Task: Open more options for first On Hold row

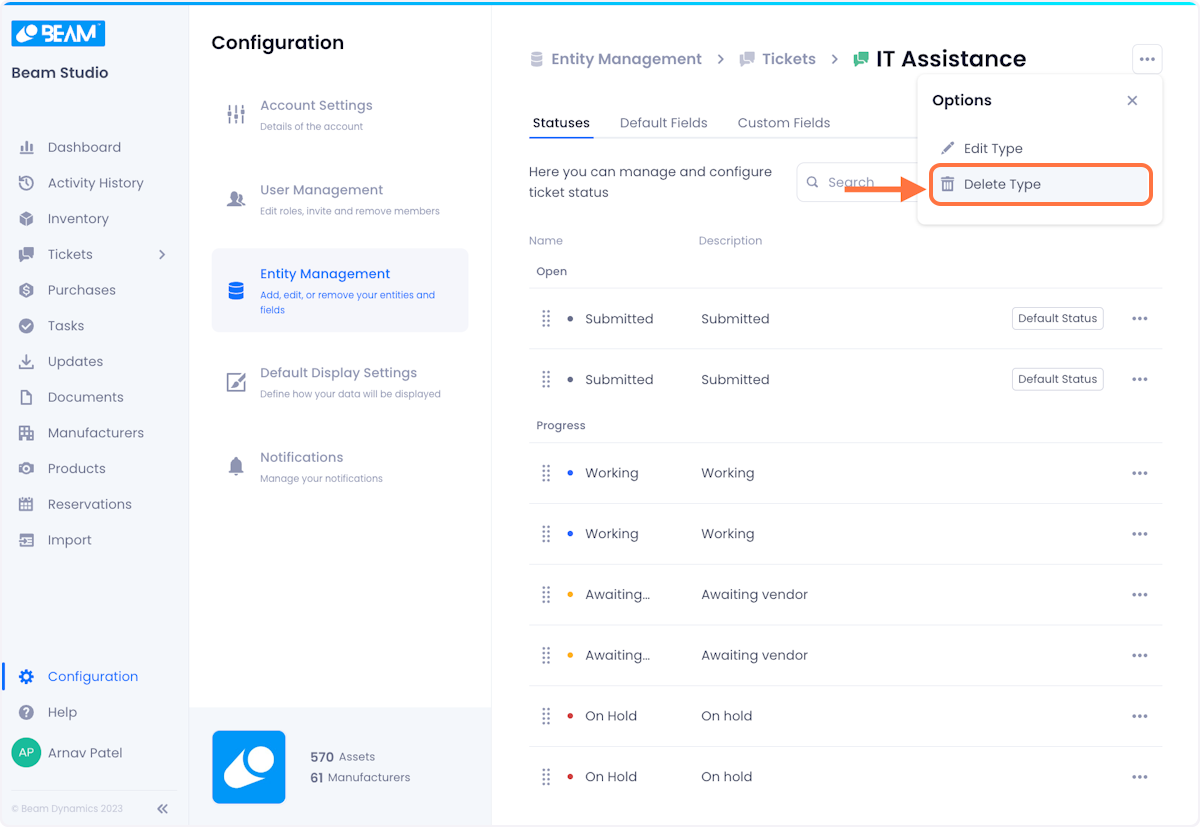Action: (x=1139, y=716)
